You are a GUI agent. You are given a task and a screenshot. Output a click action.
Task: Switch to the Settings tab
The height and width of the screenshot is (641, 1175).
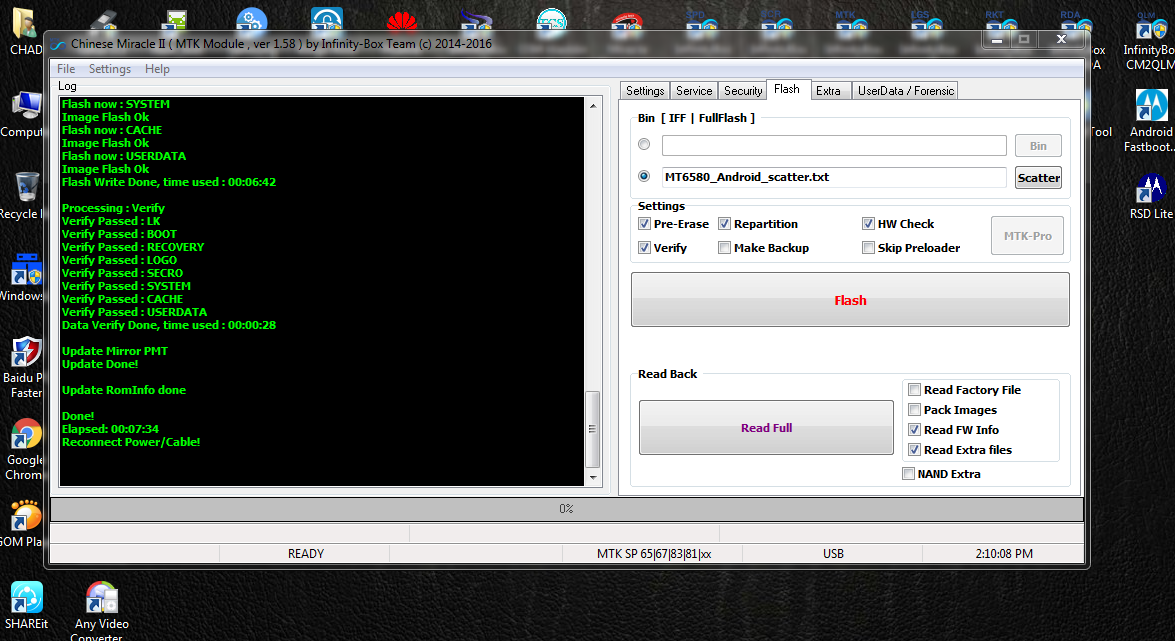tap(645, 91)
